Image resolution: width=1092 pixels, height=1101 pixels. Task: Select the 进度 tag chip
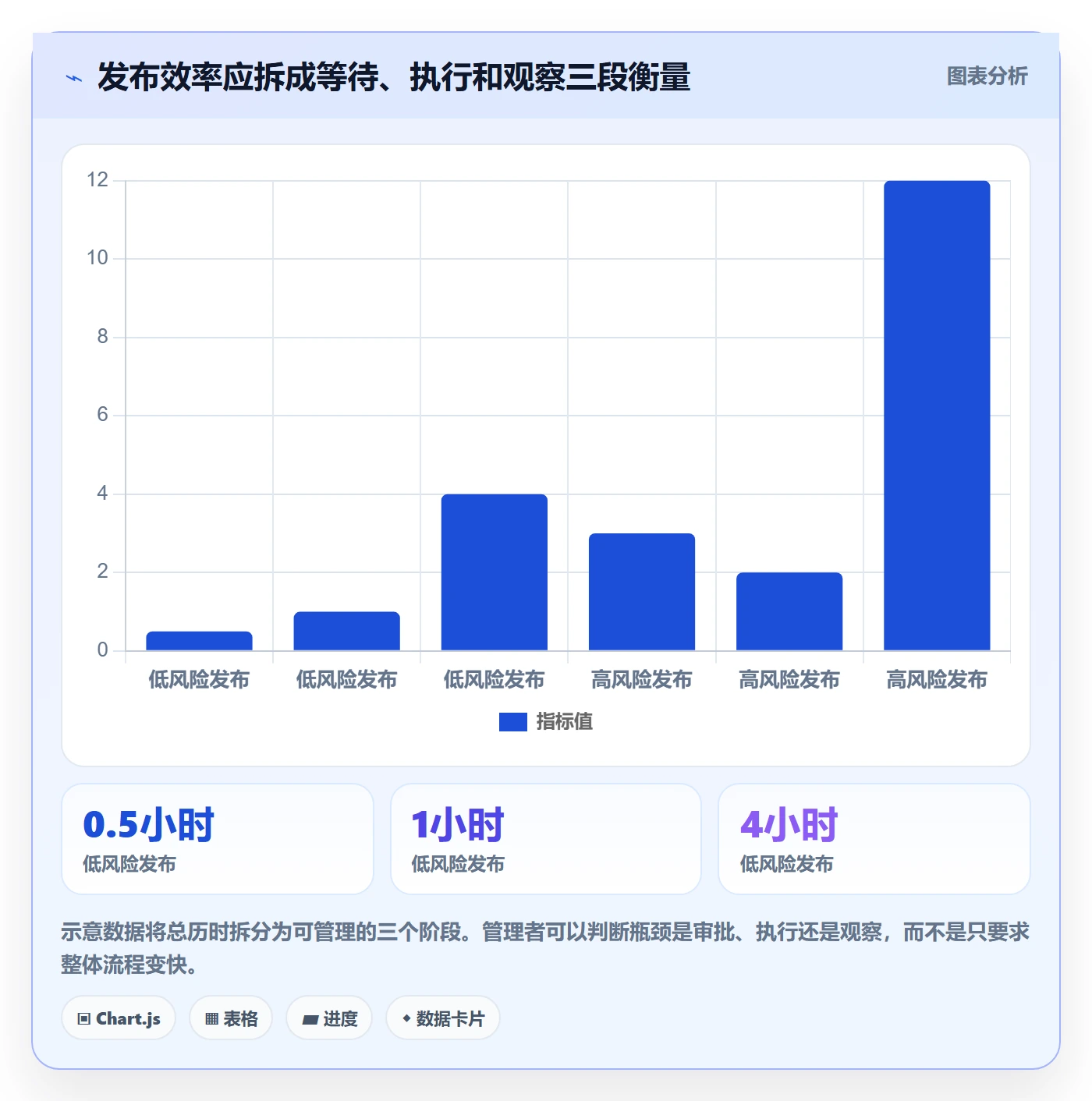[329, 1018]
